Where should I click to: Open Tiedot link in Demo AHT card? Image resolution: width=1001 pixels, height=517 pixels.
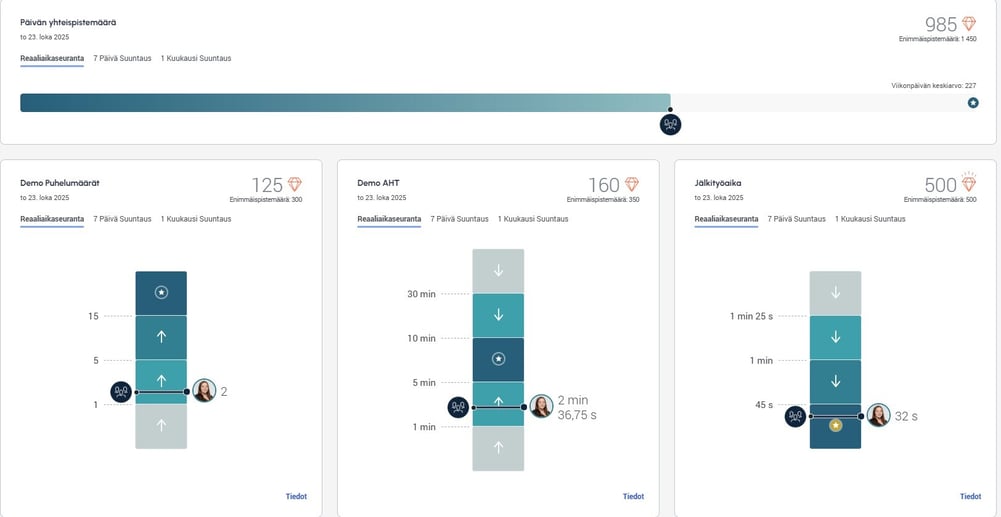point(633,496)
